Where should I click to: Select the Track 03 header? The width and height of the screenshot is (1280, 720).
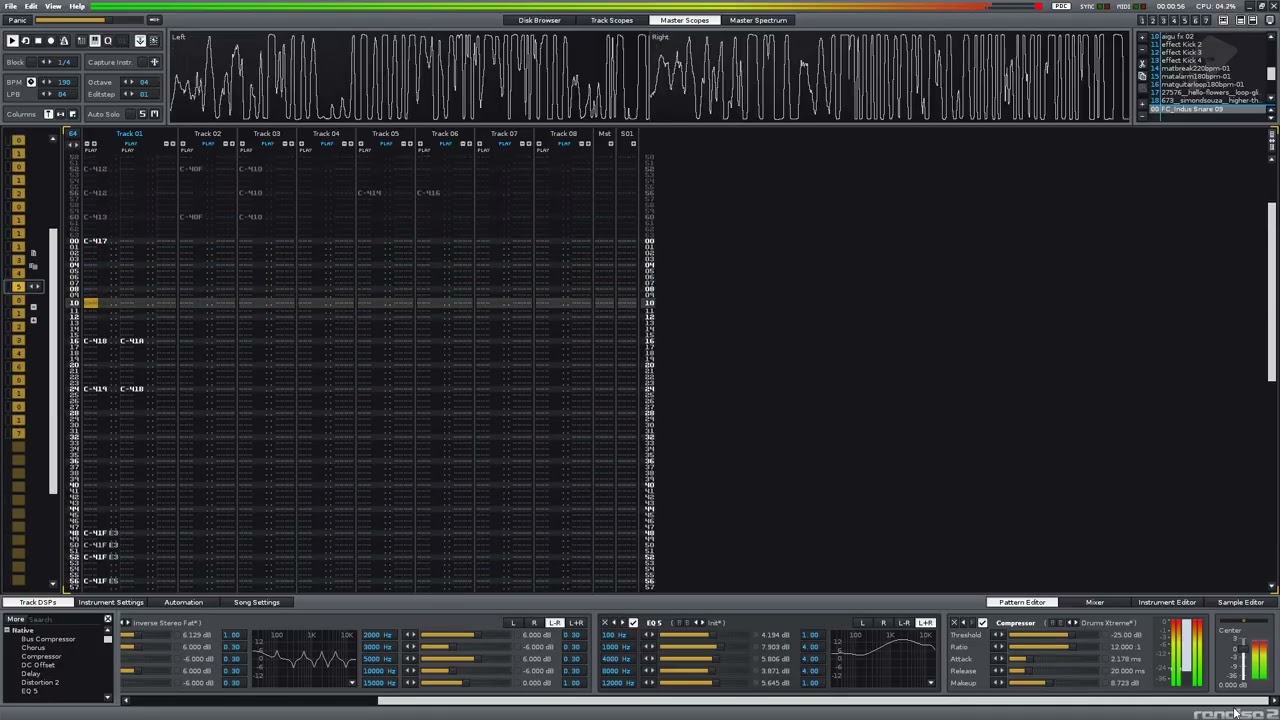pyautogui.click(x=266, y=133)
